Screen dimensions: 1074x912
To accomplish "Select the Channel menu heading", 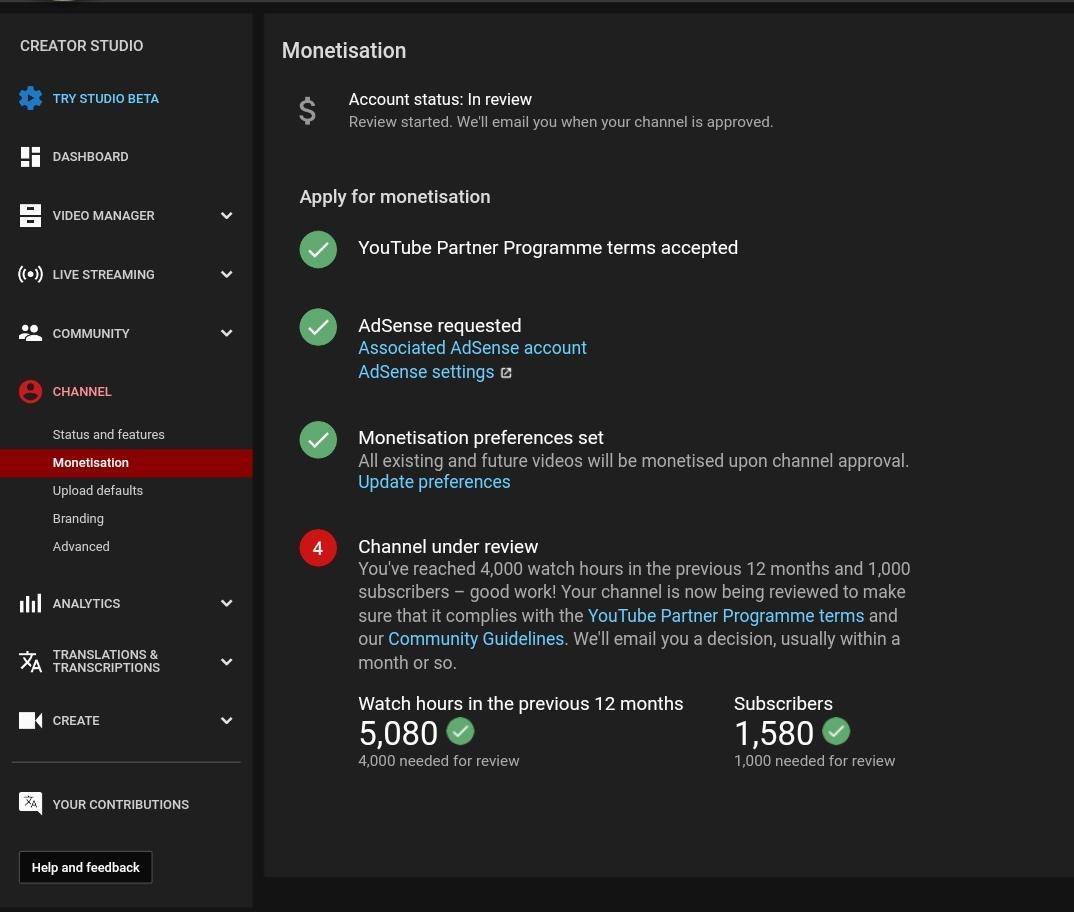I will [x=82, y=391].
